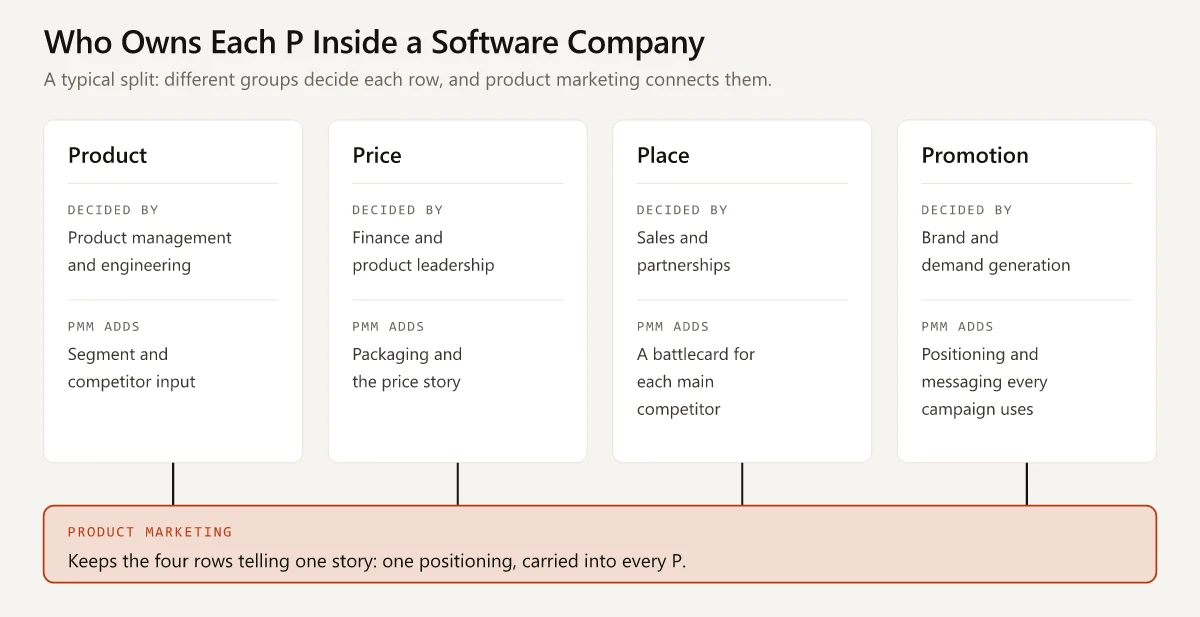Select the "Place" card heading
Image resolution: width=1200 pixels, height=617 pixels.
tap(663, 155)
